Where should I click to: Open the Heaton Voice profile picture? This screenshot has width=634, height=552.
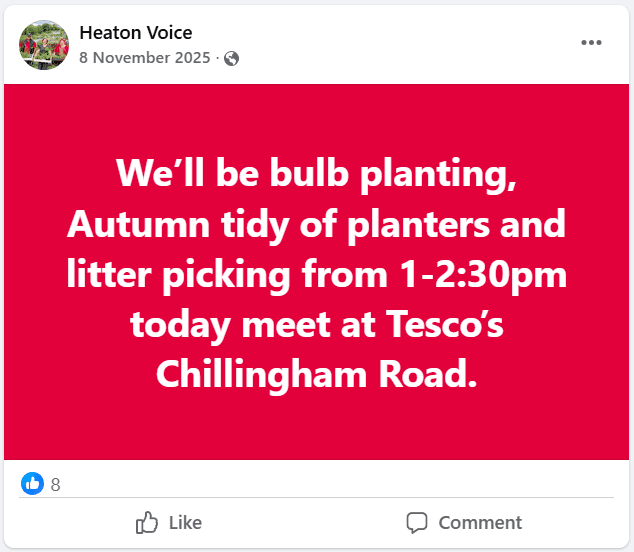44,45
